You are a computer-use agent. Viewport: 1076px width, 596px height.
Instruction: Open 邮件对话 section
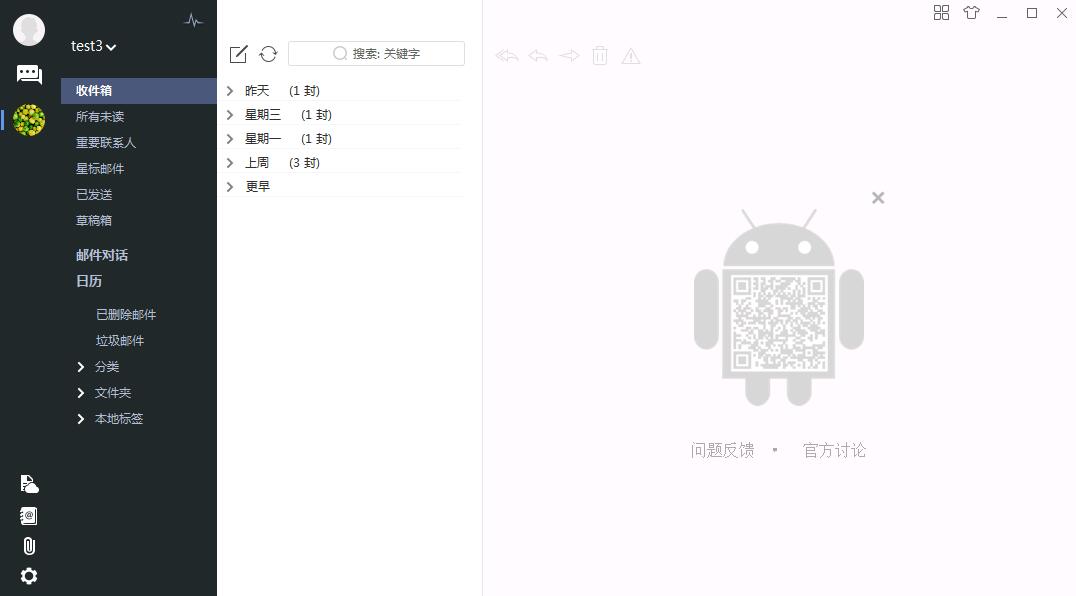tap(102, 255)
